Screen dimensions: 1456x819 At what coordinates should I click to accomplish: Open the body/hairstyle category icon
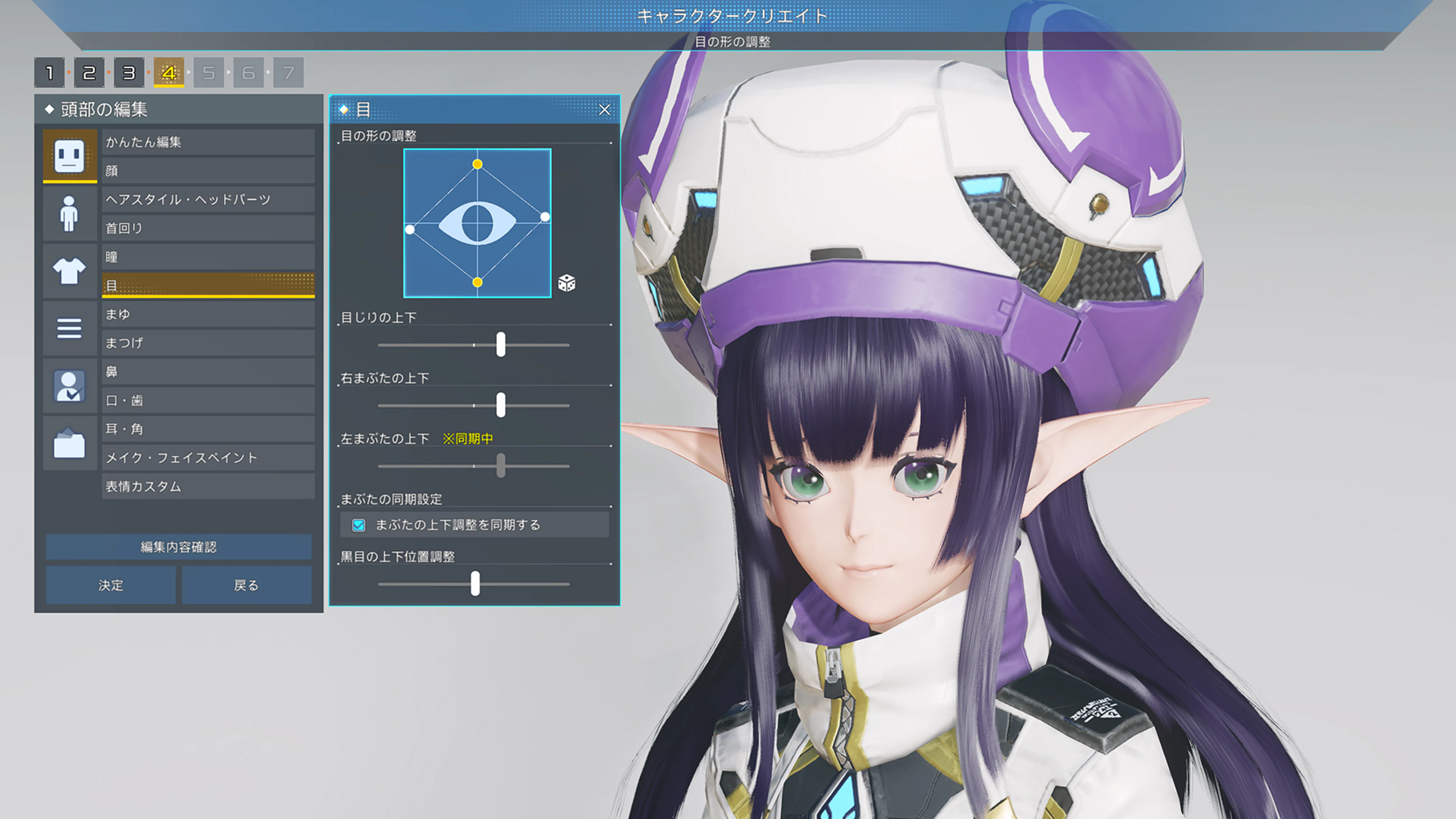[69, 213]
